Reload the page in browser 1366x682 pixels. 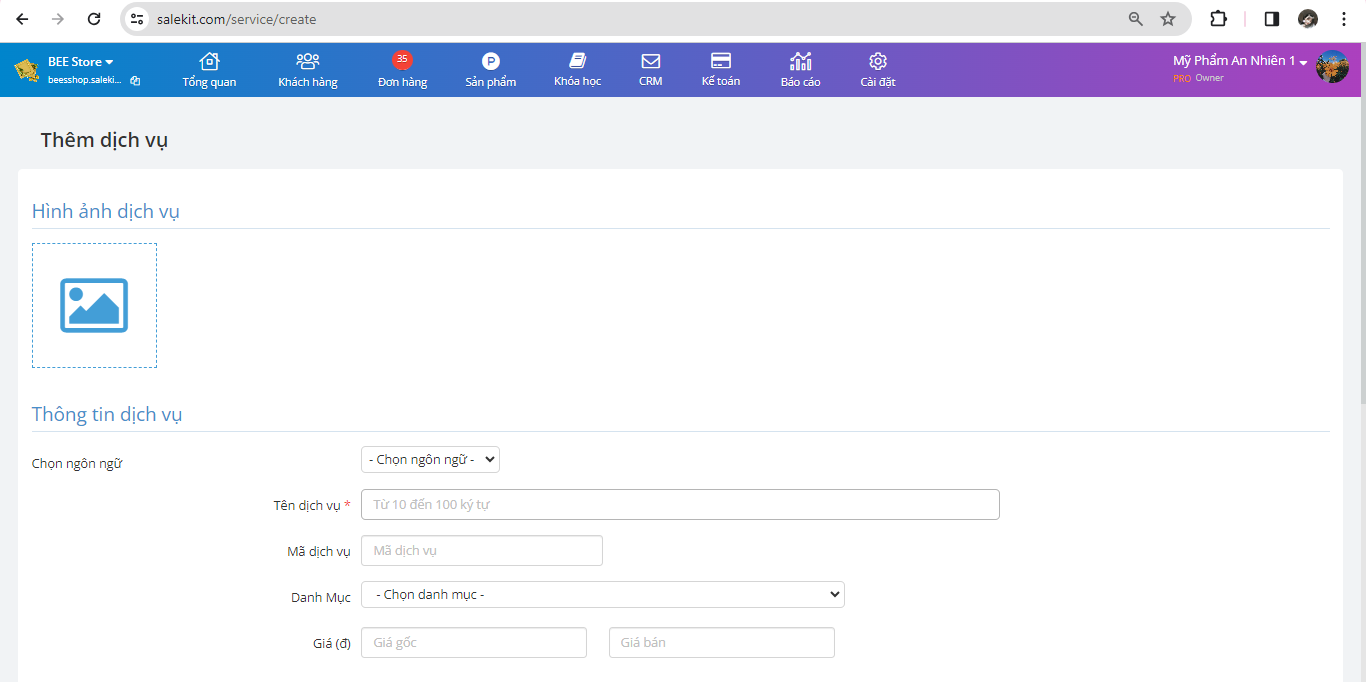[94, 19]
